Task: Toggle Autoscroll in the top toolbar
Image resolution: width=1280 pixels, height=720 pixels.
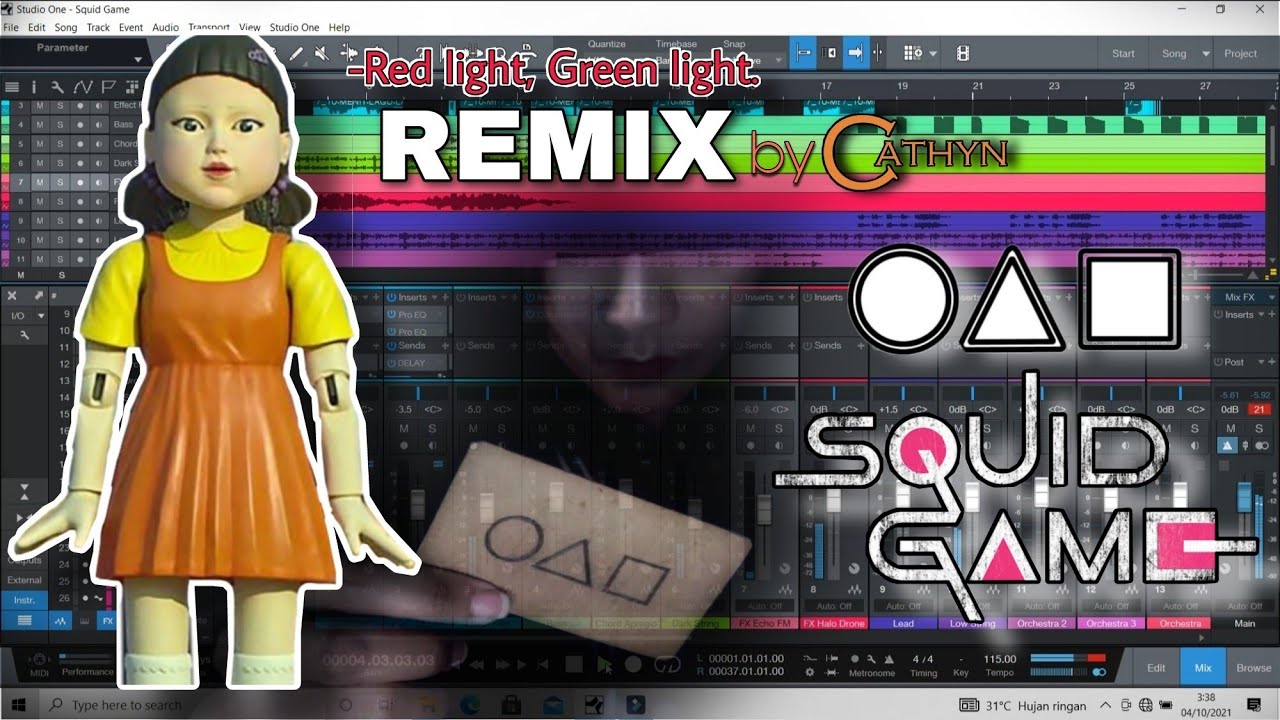Action: coord(803,53)
